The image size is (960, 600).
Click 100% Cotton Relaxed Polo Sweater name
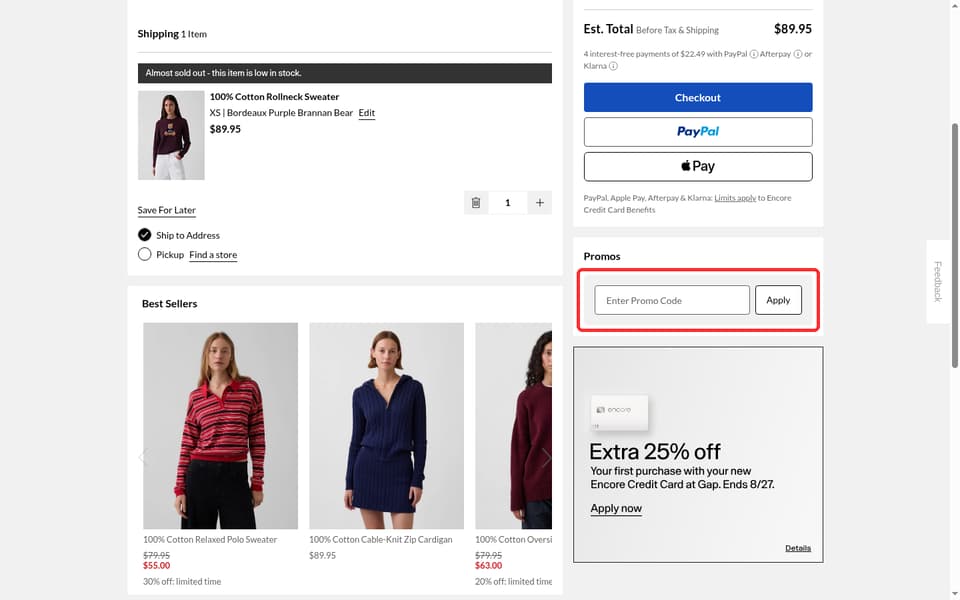pyautogui.click(x=210, y=539)
